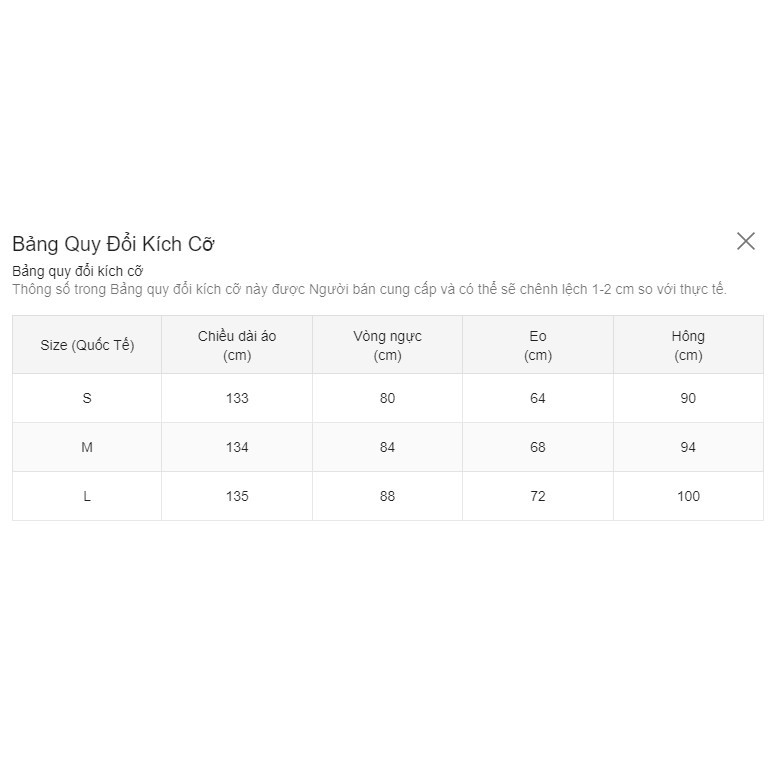Click the waist value 72 cell
The height and width of the screenshot is (772, 772).
click(x=538, y=496)
